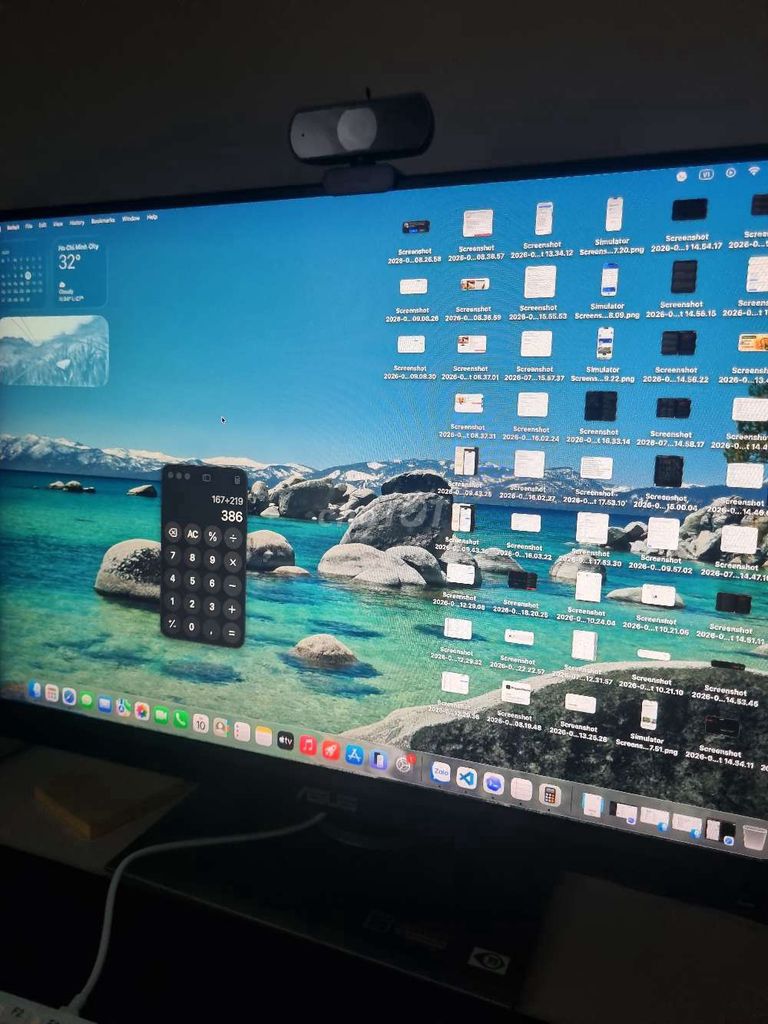768x1024 pixels.
Task: Open the Ho Chi Minh City weather widget
Action: 79,273
